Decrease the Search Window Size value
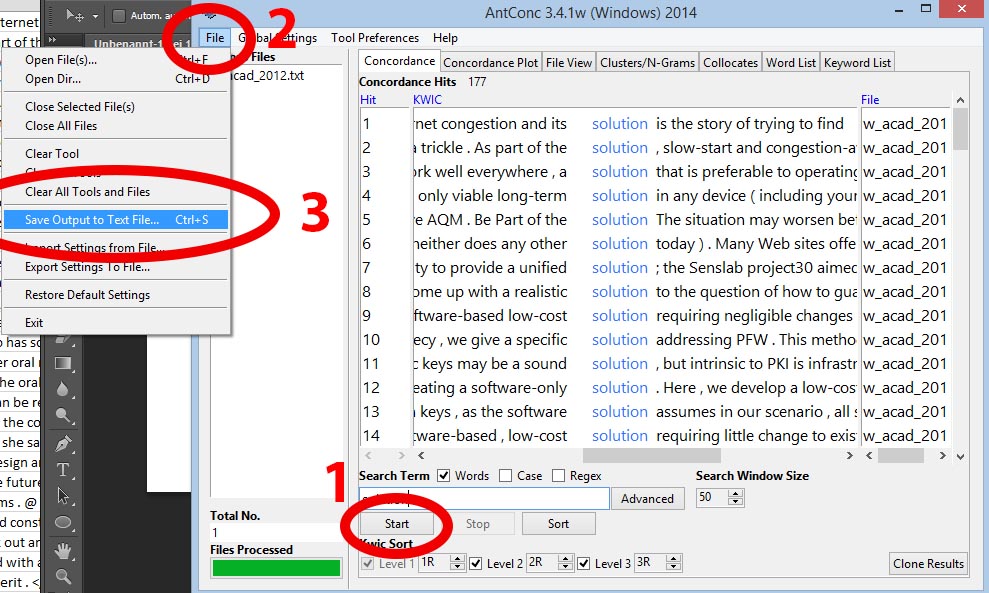Viewport: 989px width, 593px height. click(x=735, y=502)
